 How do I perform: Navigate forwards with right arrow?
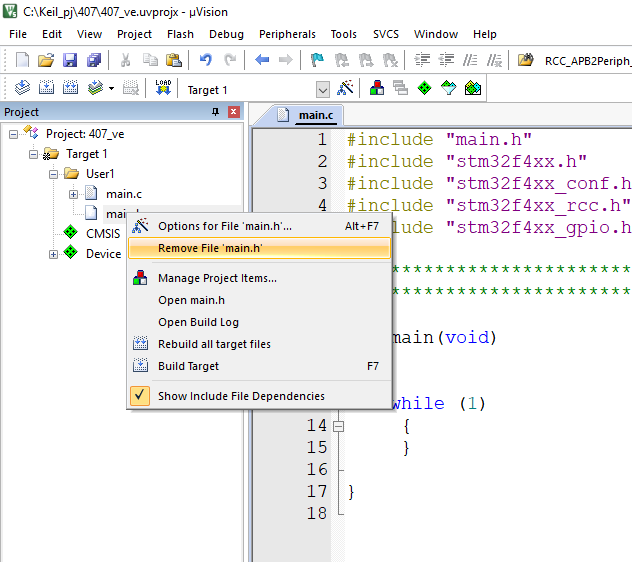click(286, 60)
